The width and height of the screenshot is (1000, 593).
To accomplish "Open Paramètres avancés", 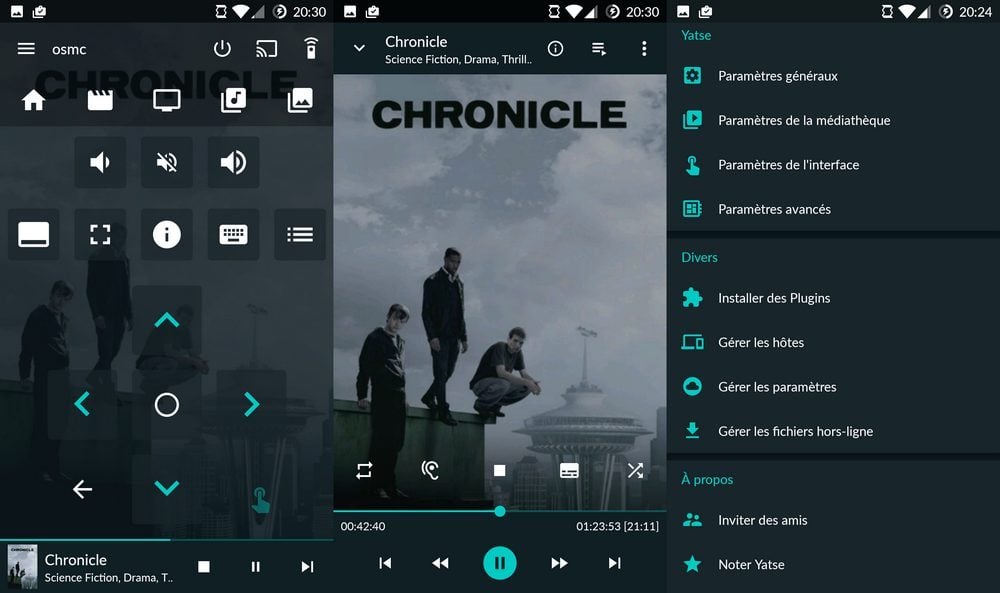I will (834, 209).
